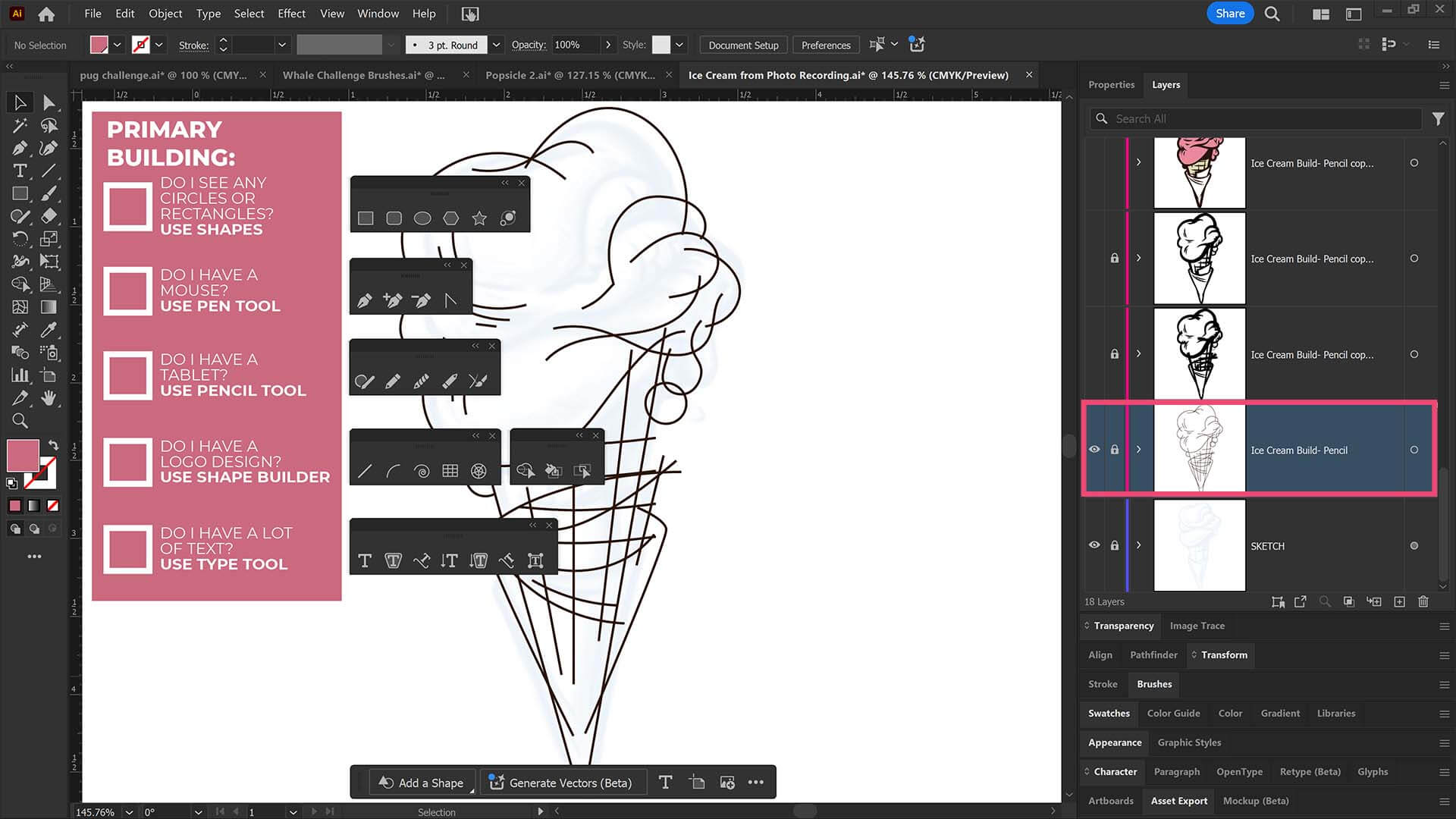Click the Document Setup button
The width and height of the screenshot is (1456, 819).
743,45
